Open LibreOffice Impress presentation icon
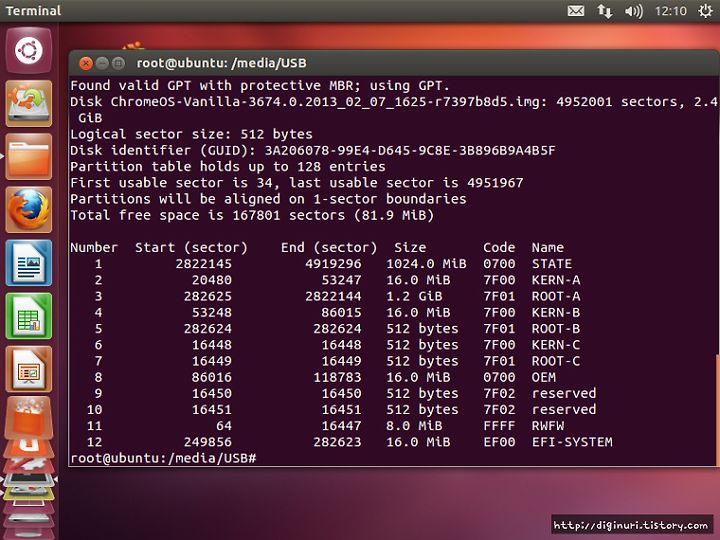 (28, 370)
